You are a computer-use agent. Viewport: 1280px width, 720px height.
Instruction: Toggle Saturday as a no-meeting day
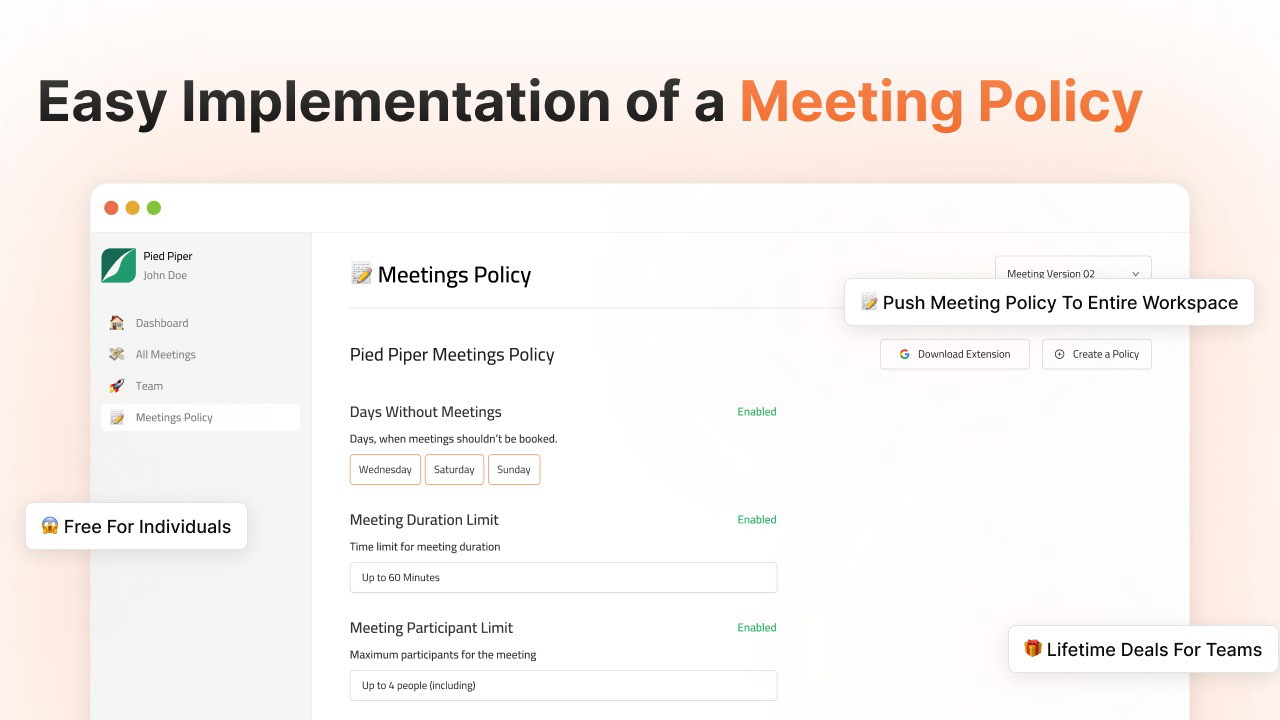point(454,470)
